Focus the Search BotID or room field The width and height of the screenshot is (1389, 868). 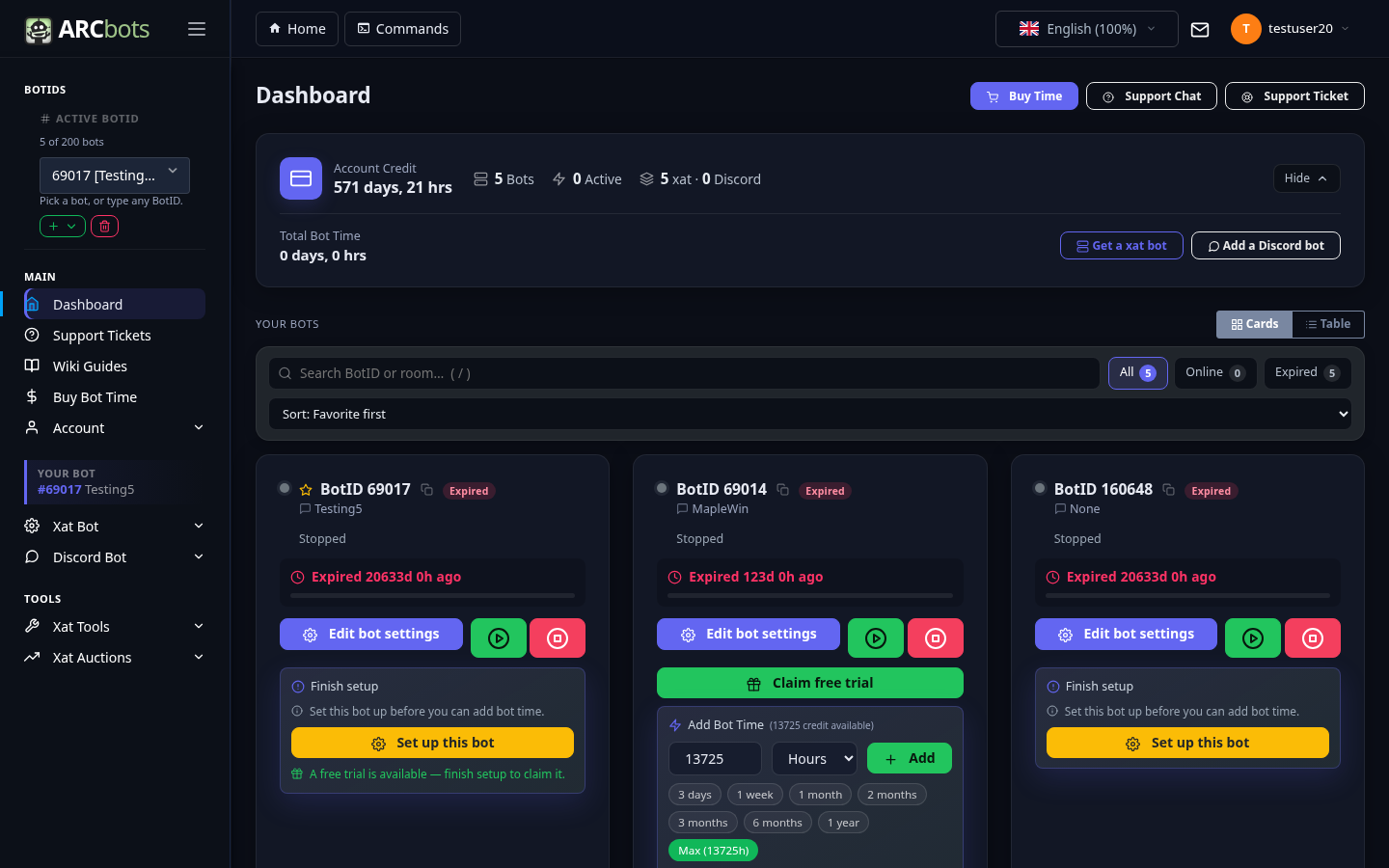685,373
